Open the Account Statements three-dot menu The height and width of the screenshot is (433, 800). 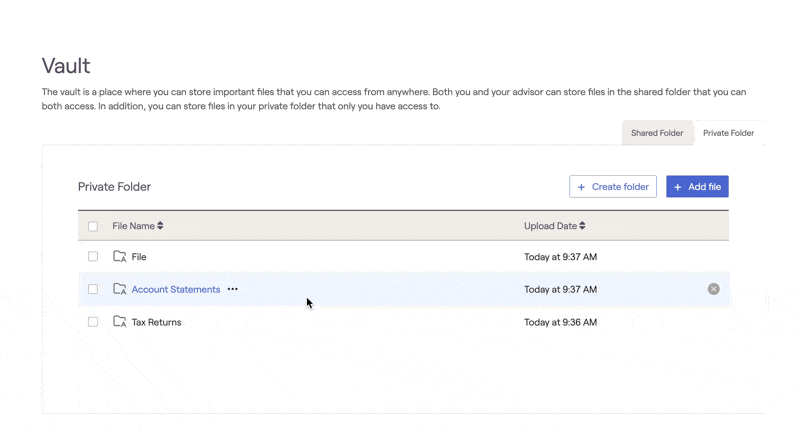[232, 289]
